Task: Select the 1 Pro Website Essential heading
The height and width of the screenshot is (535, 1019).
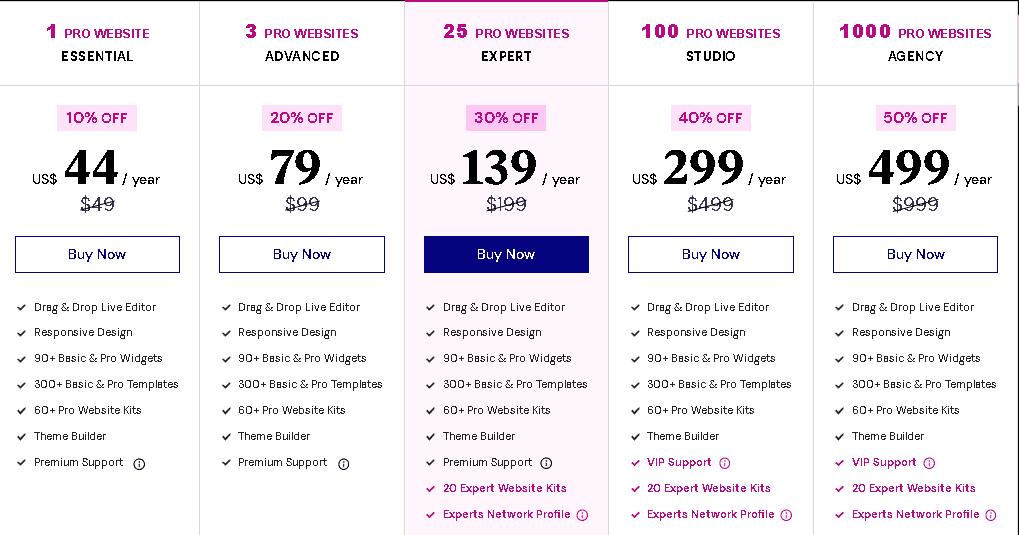Action: point(97,43)
